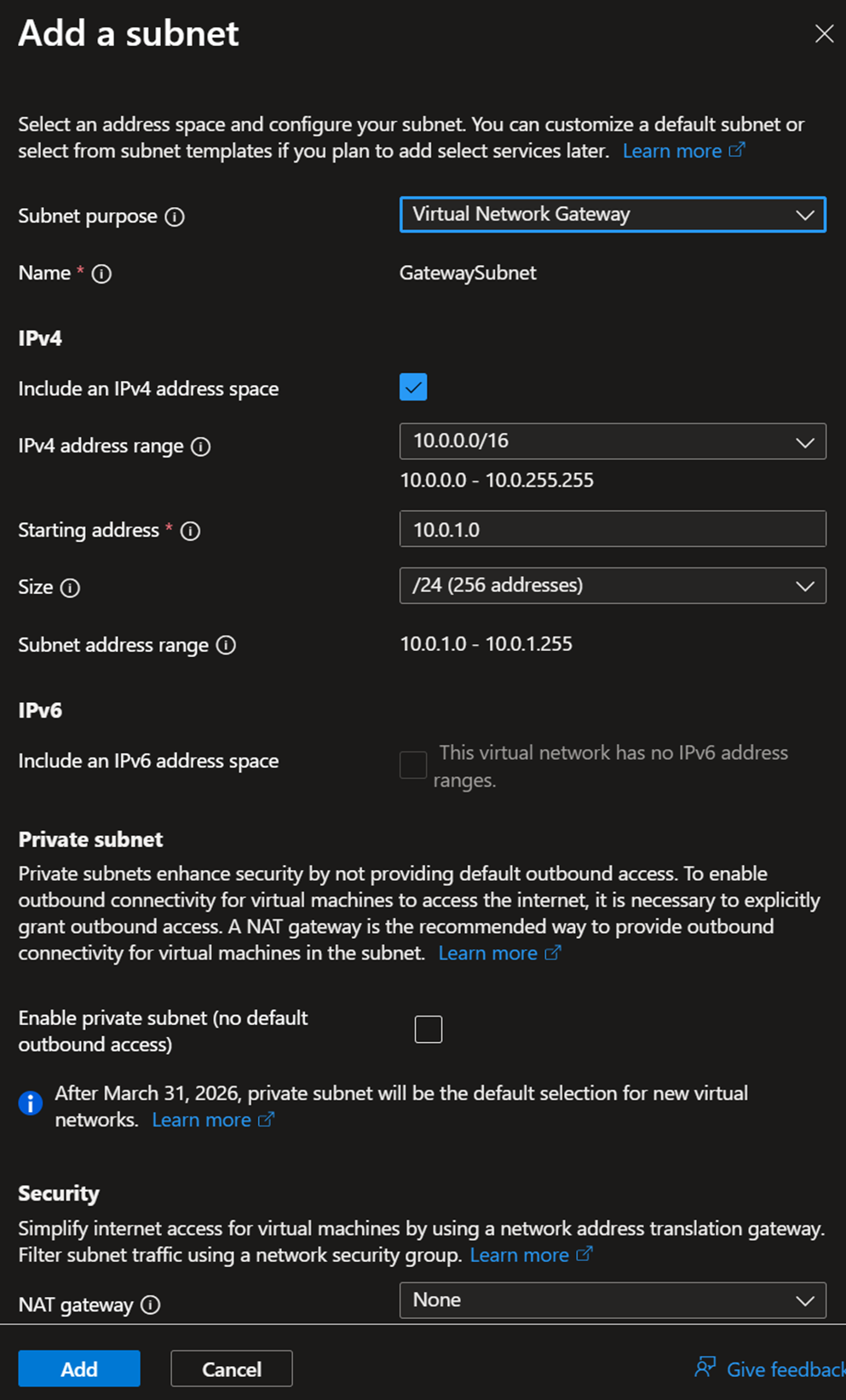846x1400 pixels.
Task: Click info icon next to Subnet purpose
Action: click(175, 216)
